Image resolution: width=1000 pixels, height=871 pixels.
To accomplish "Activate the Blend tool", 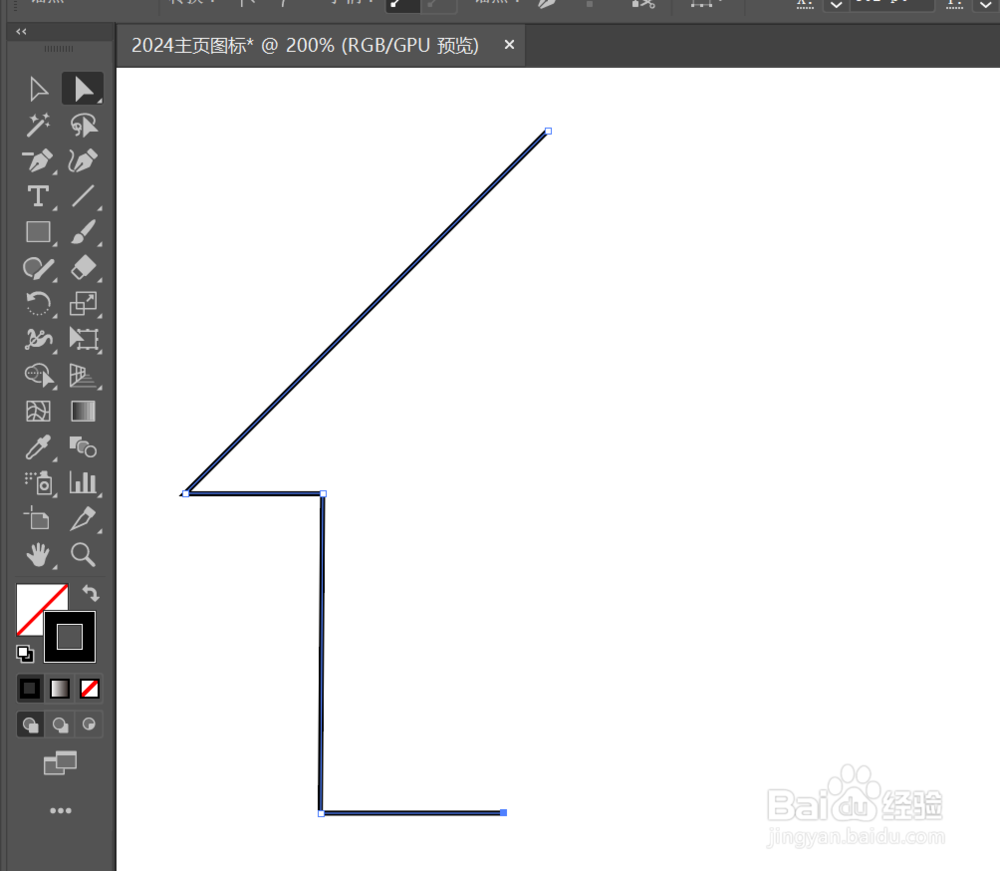I will (x=83, y=447).
